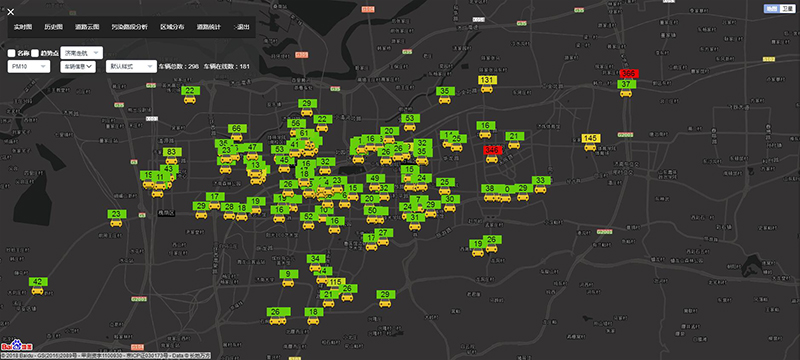Open the 实时图 real-time map menu
800x360 pixels.
click(x=23, y=27)
